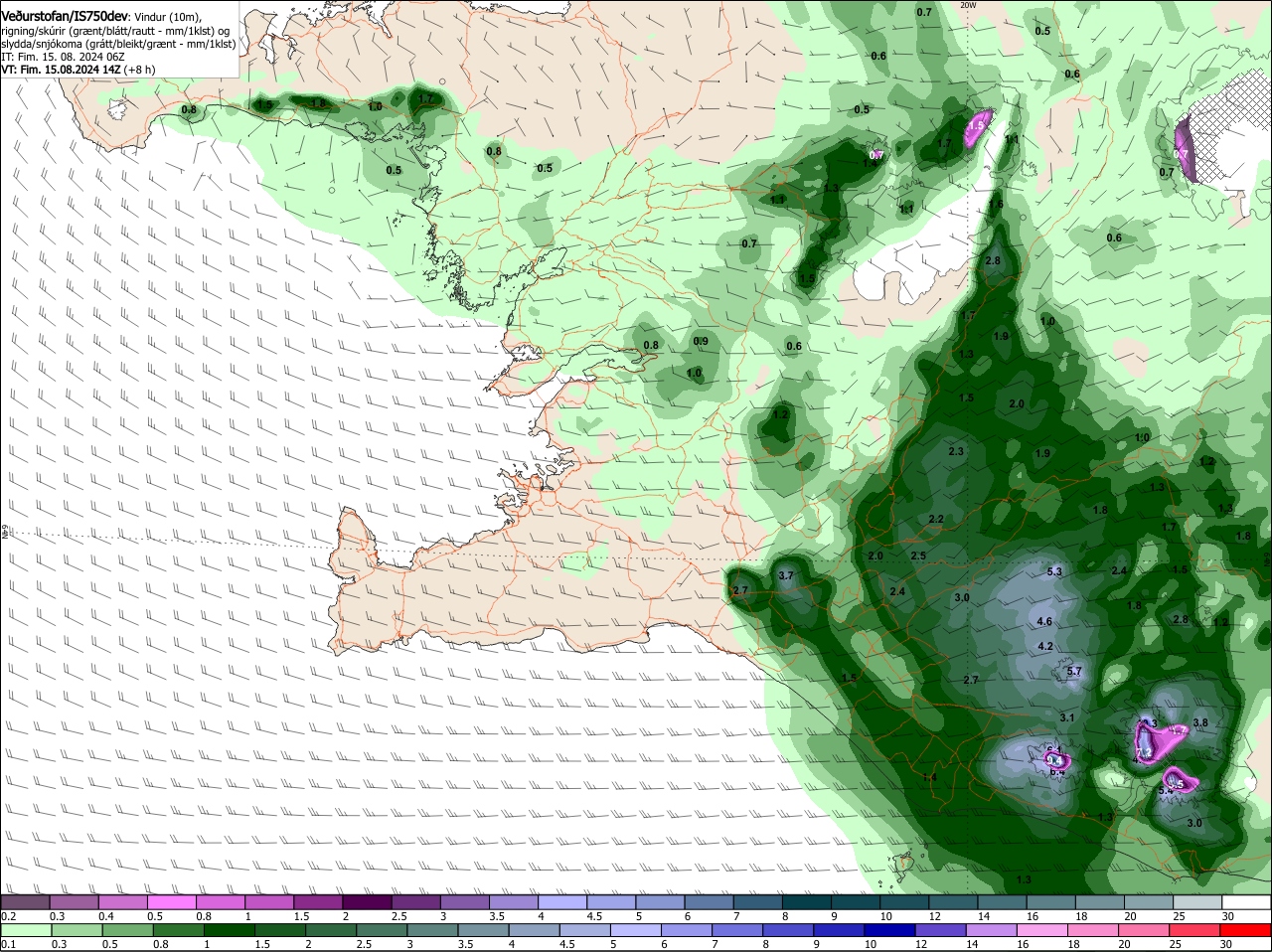The width and height of the screenshot is (1272, 952).
Task: Click the 3.1 precipitation value on the map
Action: click(x=1067, y=717)
